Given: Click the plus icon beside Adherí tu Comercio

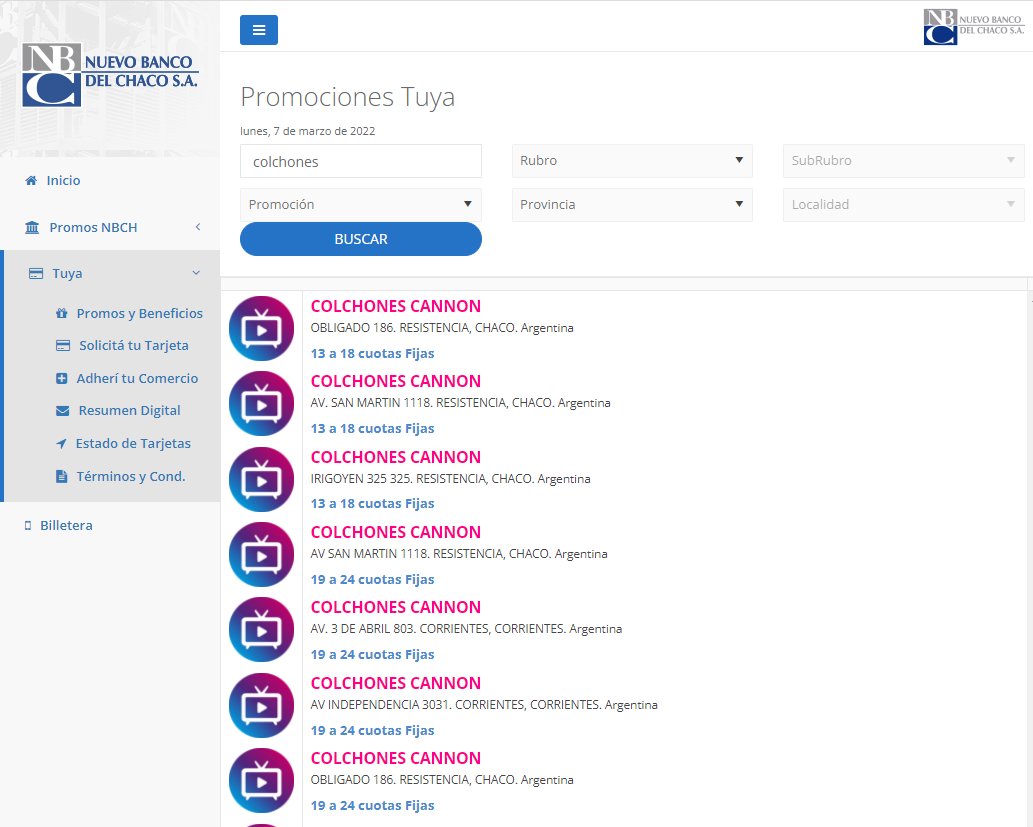Looking at the screenshot, I should pyautogui.click(x=61, y=379).
